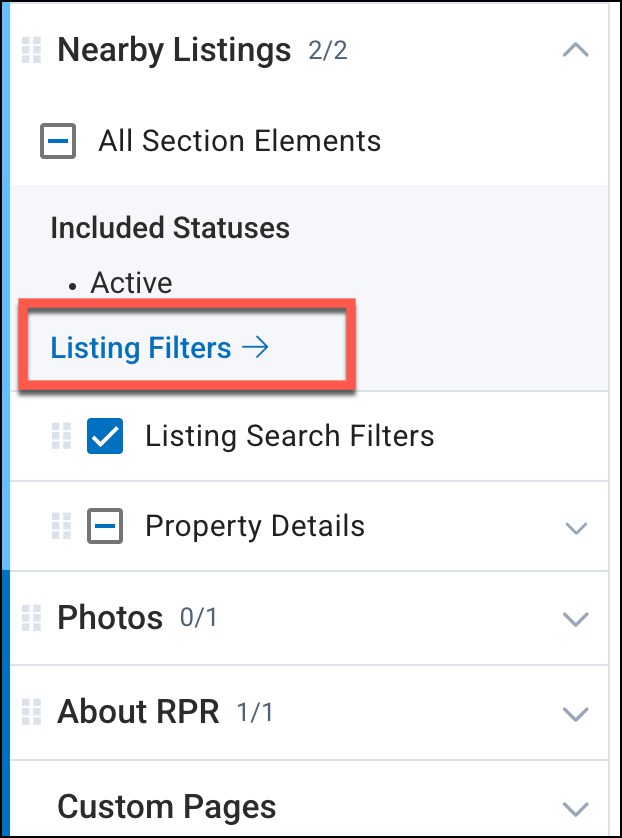Click the Listing Search Filters drag handle

click(x=61, y=436)
